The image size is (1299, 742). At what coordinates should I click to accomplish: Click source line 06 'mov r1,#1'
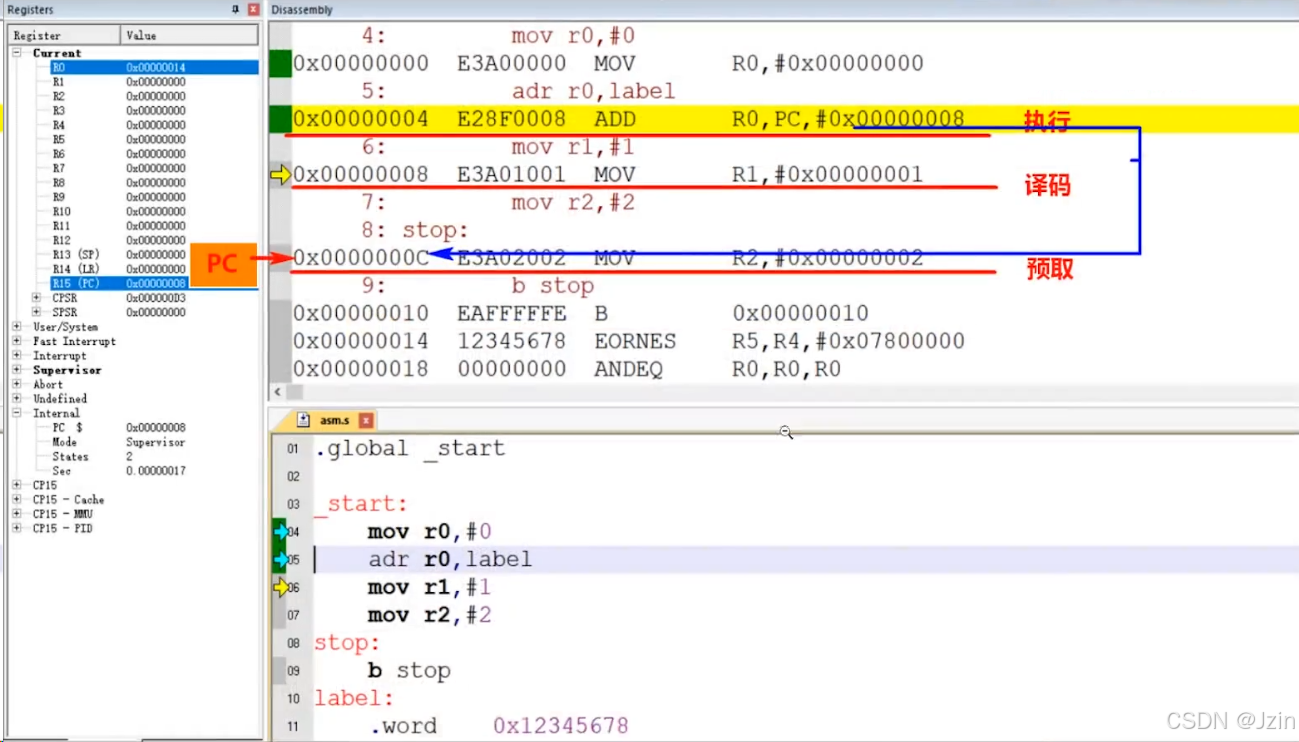(429, 588)
